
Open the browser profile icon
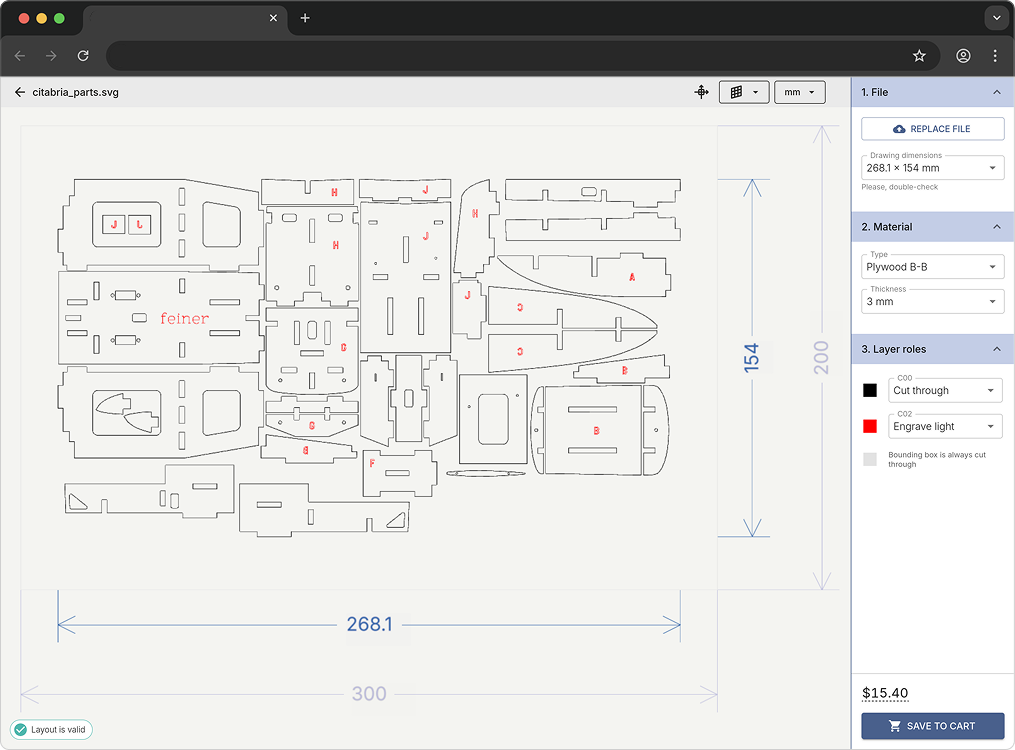point(963,56)
